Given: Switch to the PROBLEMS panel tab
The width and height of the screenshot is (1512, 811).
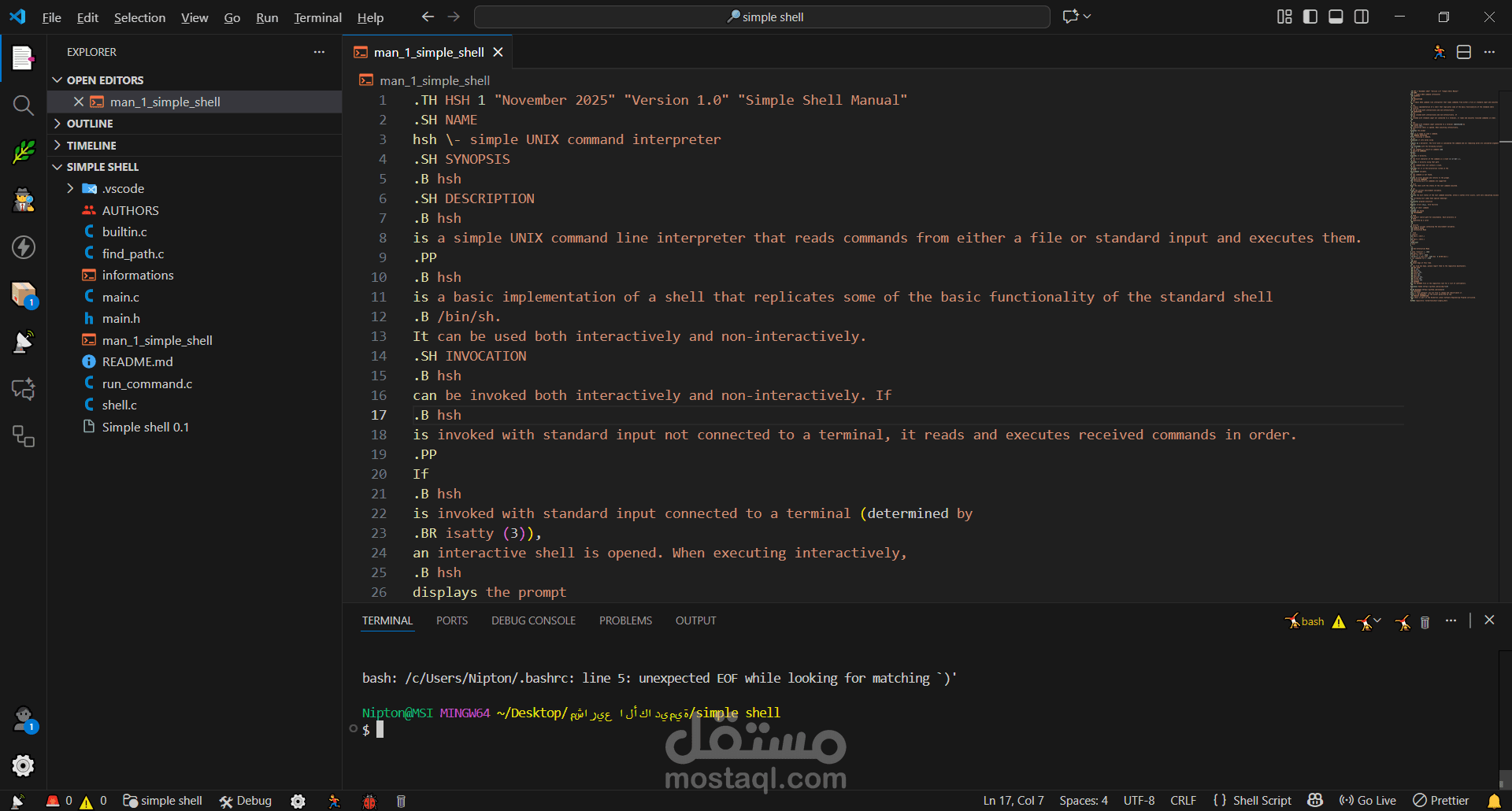Looking at the screenshot, I should tap(625, 620).
